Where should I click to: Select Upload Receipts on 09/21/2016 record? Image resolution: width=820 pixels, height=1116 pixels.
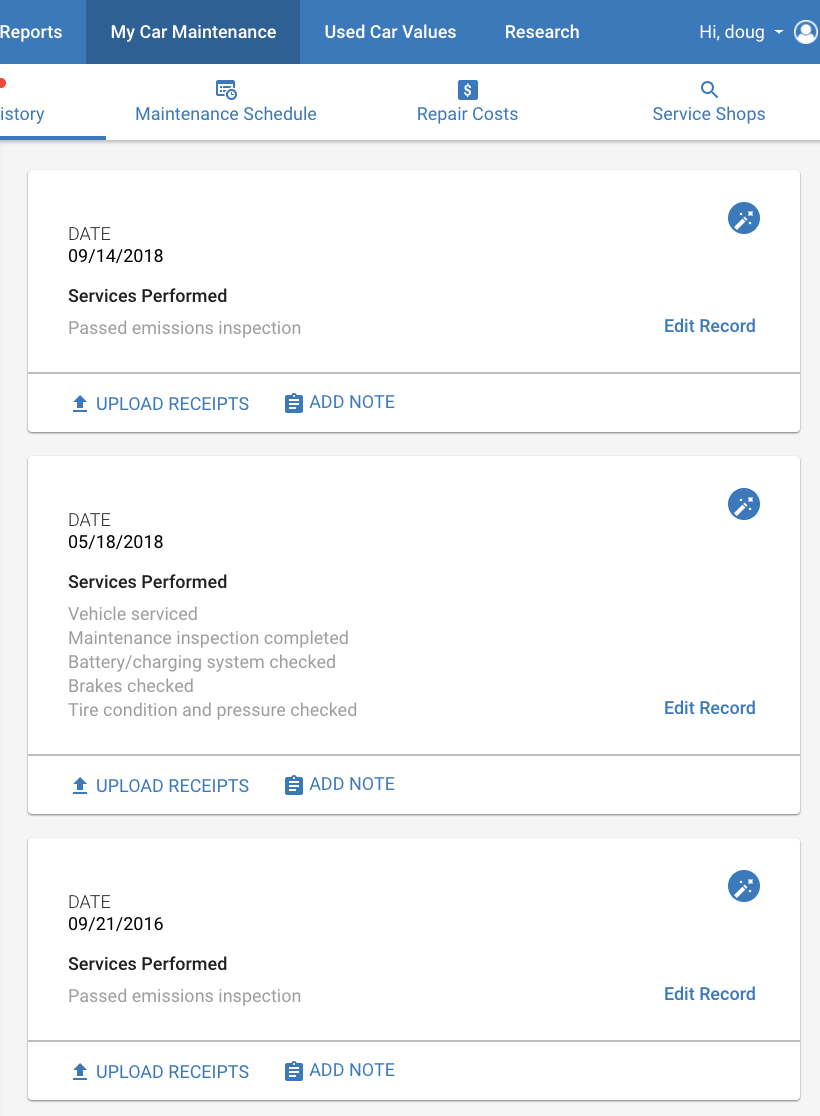[161, 1072]
